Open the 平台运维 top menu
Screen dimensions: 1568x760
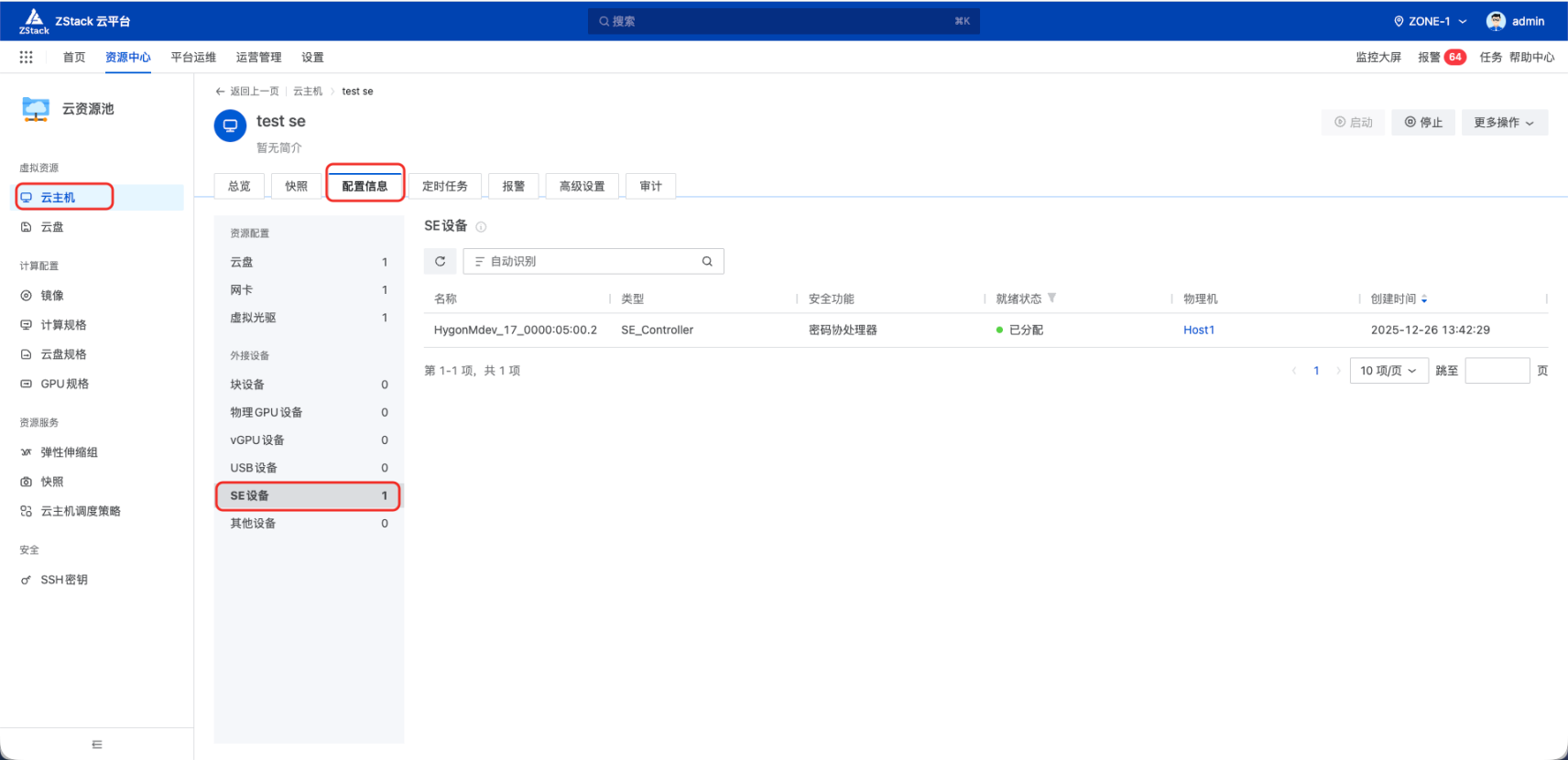(x=193, y=57)
